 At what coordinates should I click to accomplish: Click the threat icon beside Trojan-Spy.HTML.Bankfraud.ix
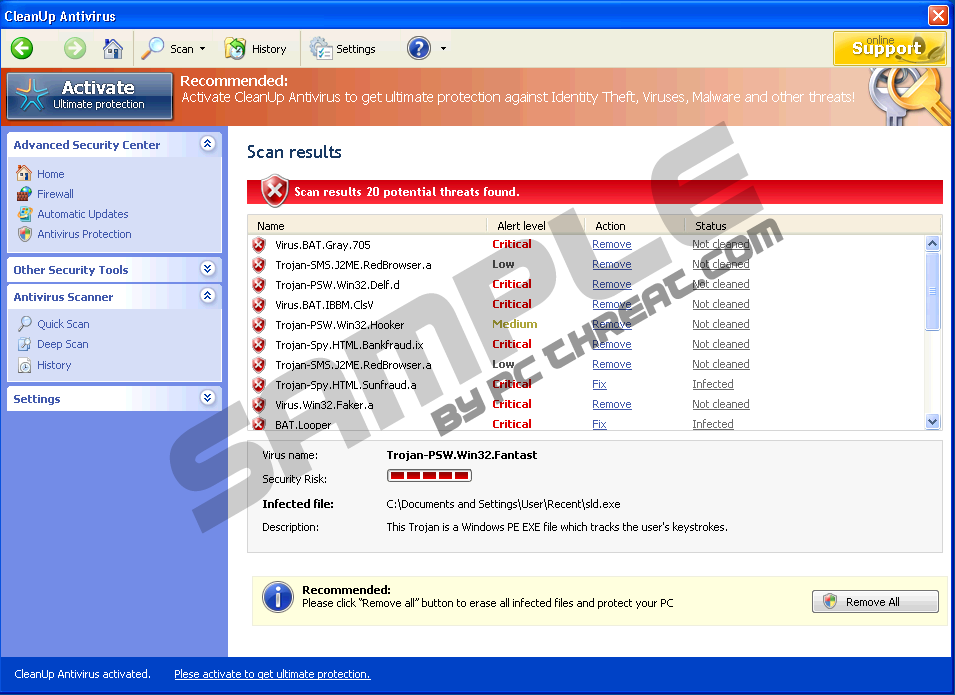(259, 345)
